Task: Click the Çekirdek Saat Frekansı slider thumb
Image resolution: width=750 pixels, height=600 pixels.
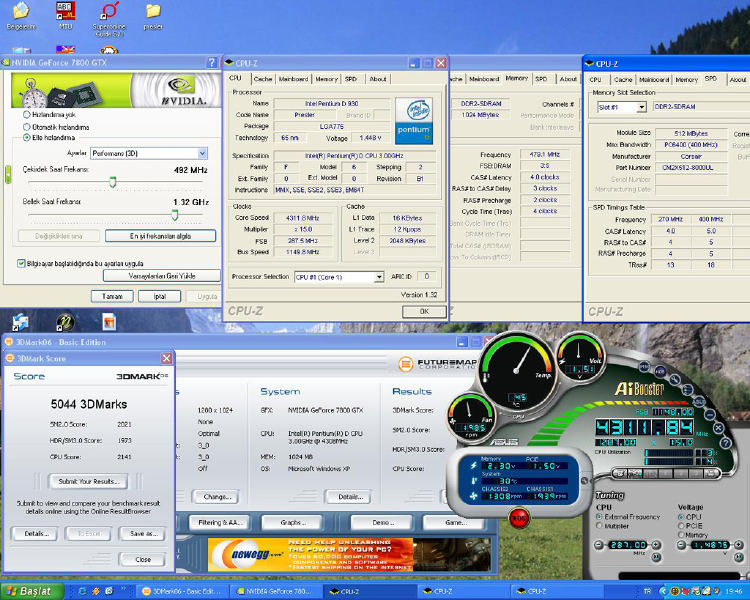Action: click(113, 182)
